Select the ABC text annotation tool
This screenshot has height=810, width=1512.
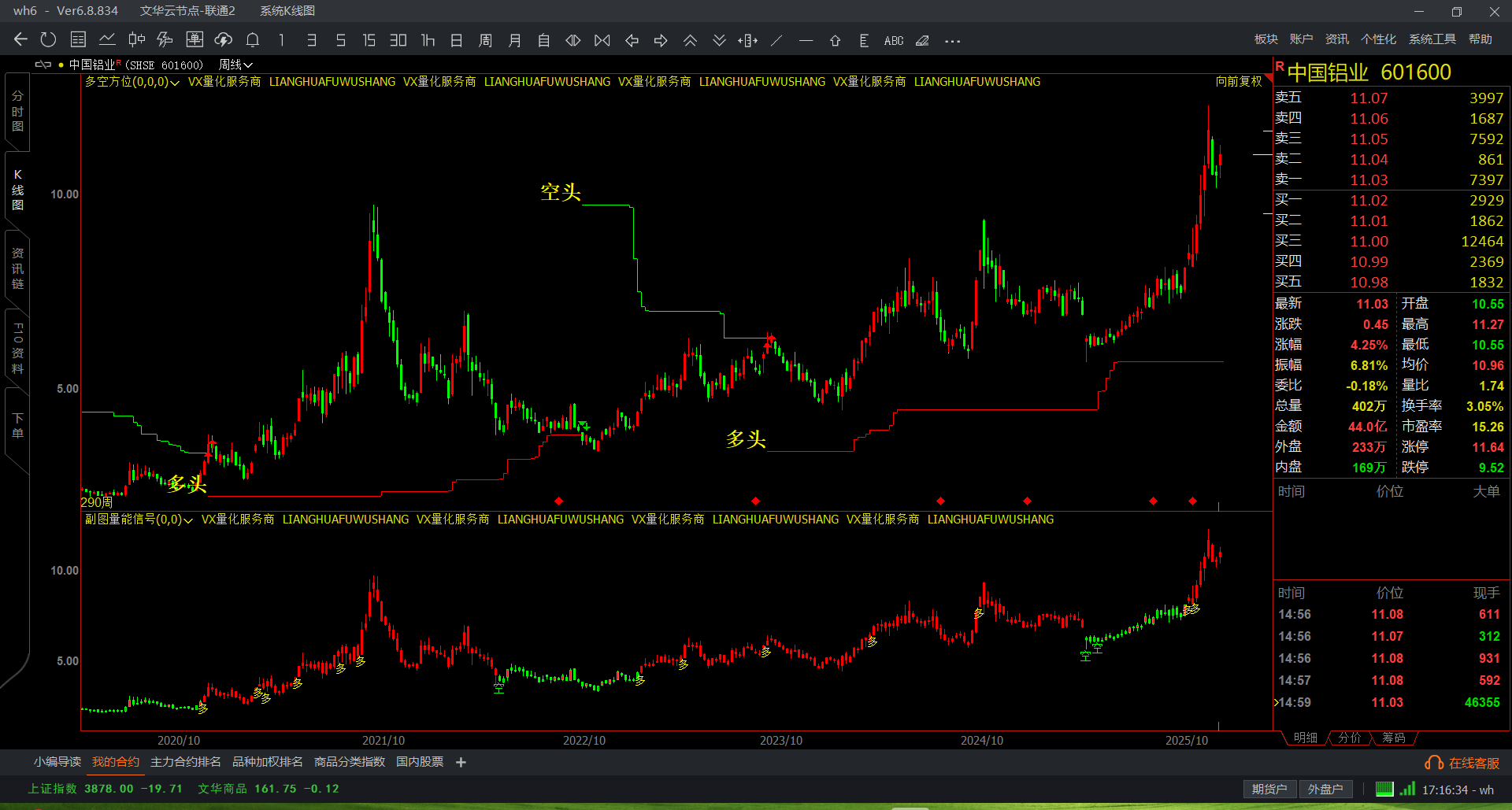click(893, 40)
